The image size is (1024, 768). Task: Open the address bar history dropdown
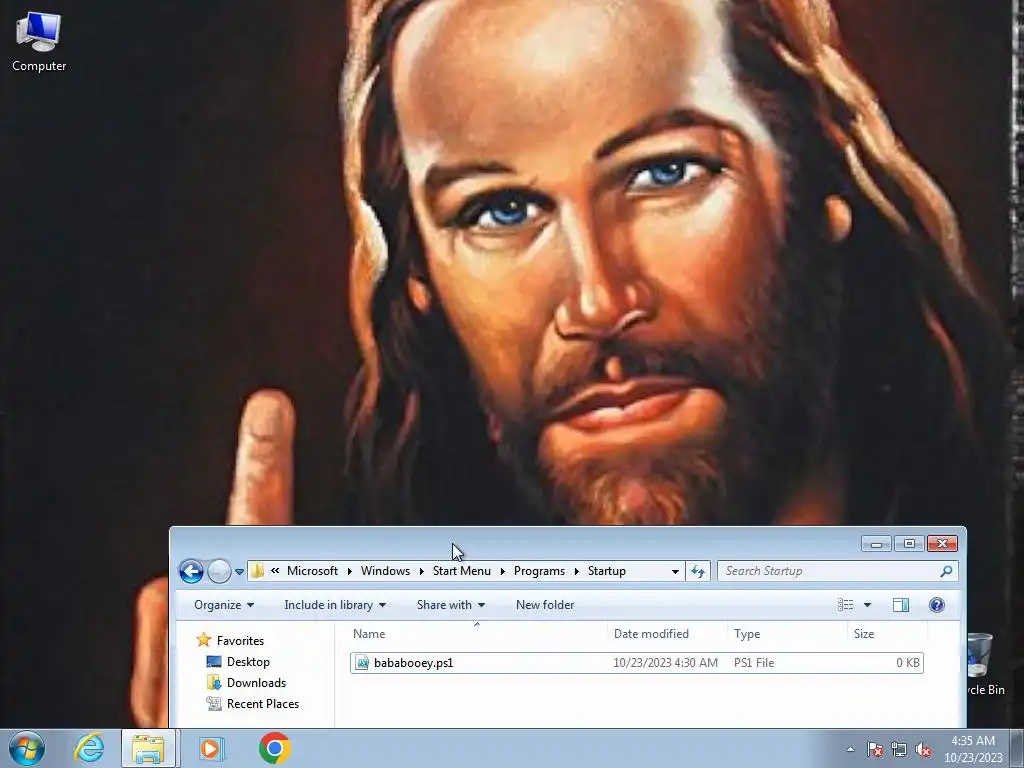coord(675,571)
